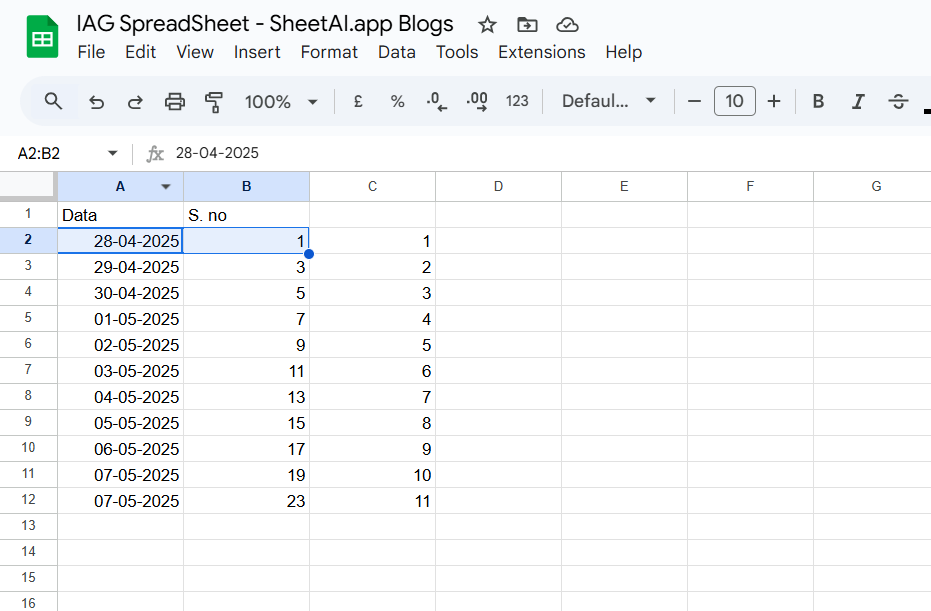Format as currency with pound icon
Screen dimensions: 931x611
[x=358, y=102]
